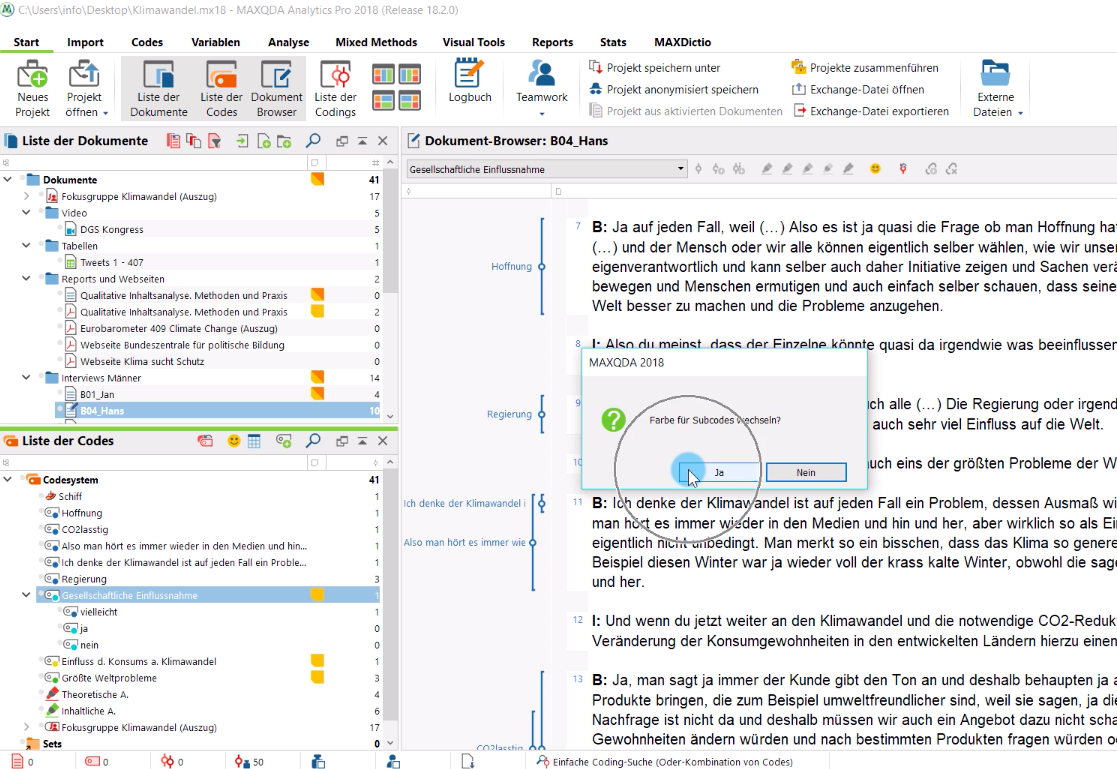Image resolution: width=1117 pixels, height=769 pixels.
Task: Open the MAXDictio tab
Action: tap(682, 42)
